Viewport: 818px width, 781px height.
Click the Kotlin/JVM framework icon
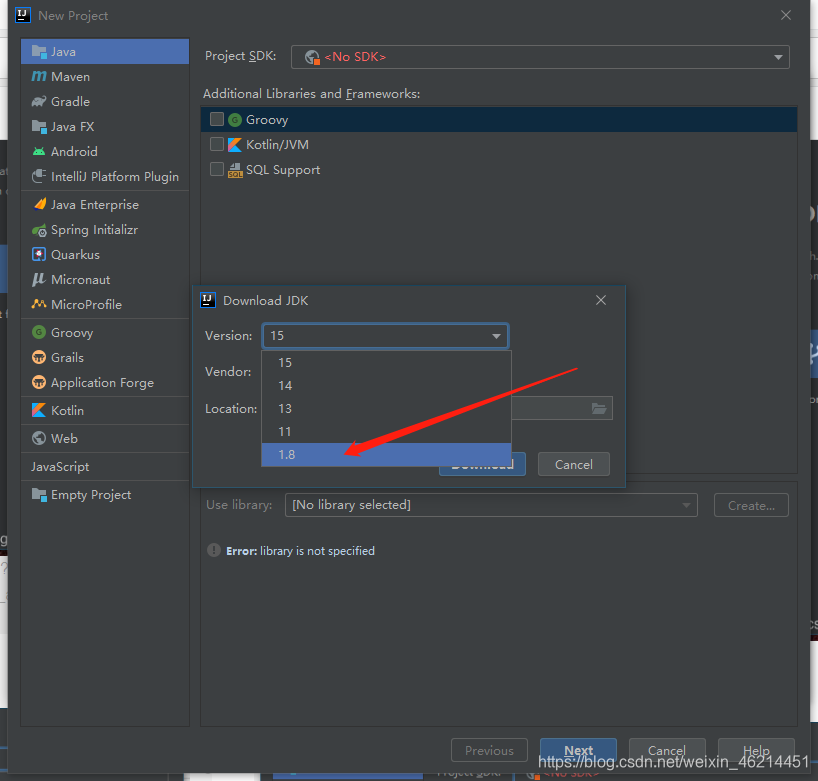point(235,145)
